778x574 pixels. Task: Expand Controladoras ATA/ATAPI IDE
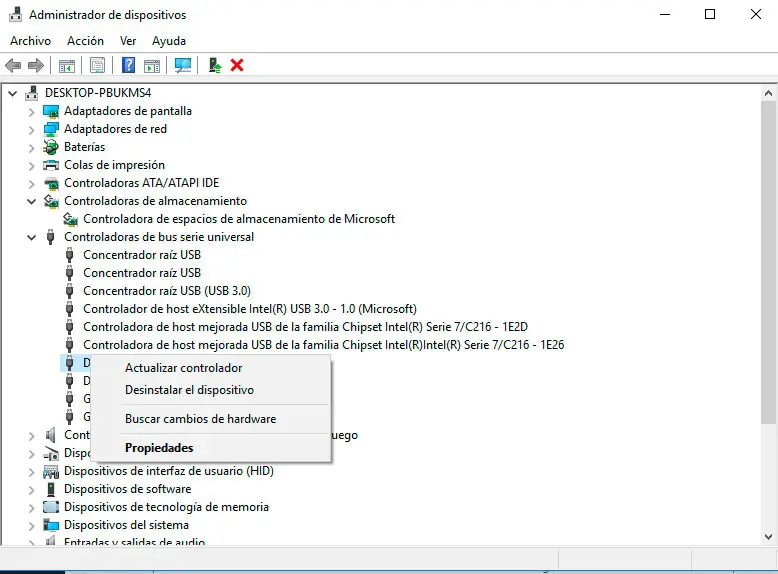(32, 184)
